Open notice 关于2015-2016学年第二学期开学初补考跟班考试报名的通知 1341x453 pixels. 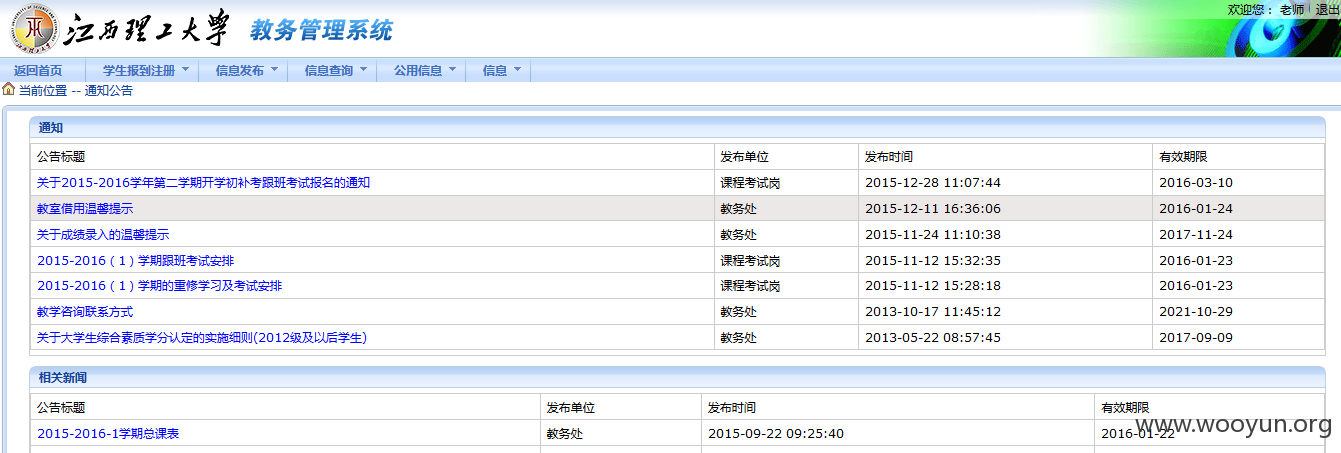click(x=204, y=183)
